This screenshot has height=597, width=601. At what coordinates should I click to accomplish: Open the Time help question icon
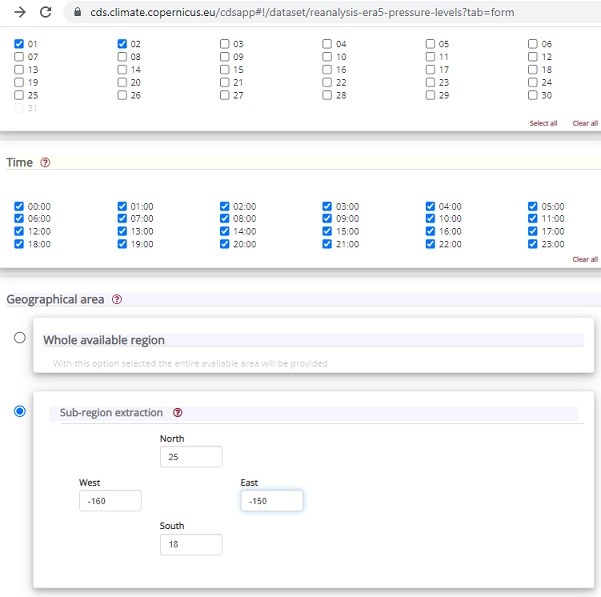tap(45, 162)
